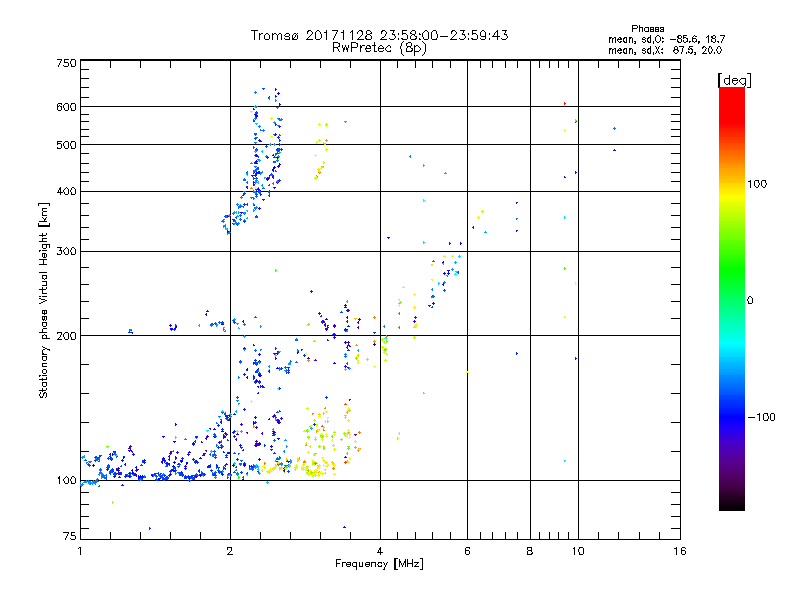This screenshot has height=600, width=800.
Task: Click the '1' frequency axis tick label
Action: pos(80,551)
